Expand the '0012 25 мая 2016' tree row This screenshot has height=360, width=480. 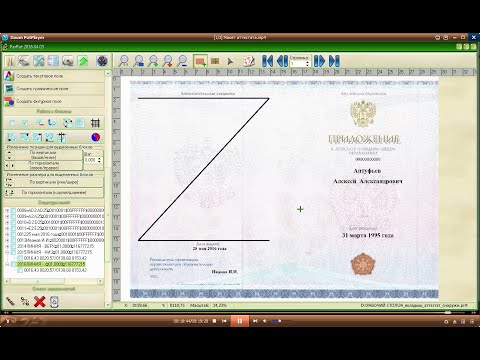(7, 234)
